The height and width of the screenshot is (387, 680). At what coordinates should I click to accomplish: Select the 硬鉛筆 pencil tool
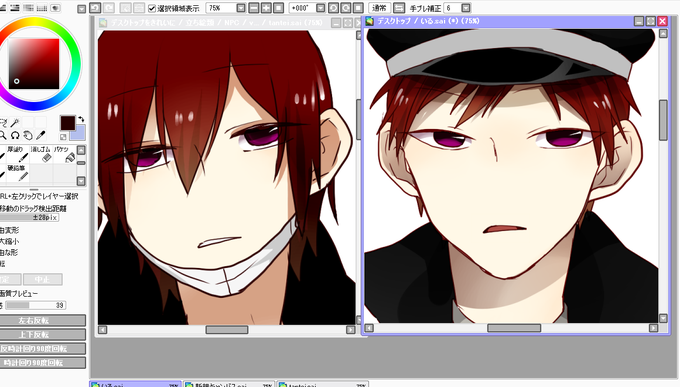click(18, 174)
